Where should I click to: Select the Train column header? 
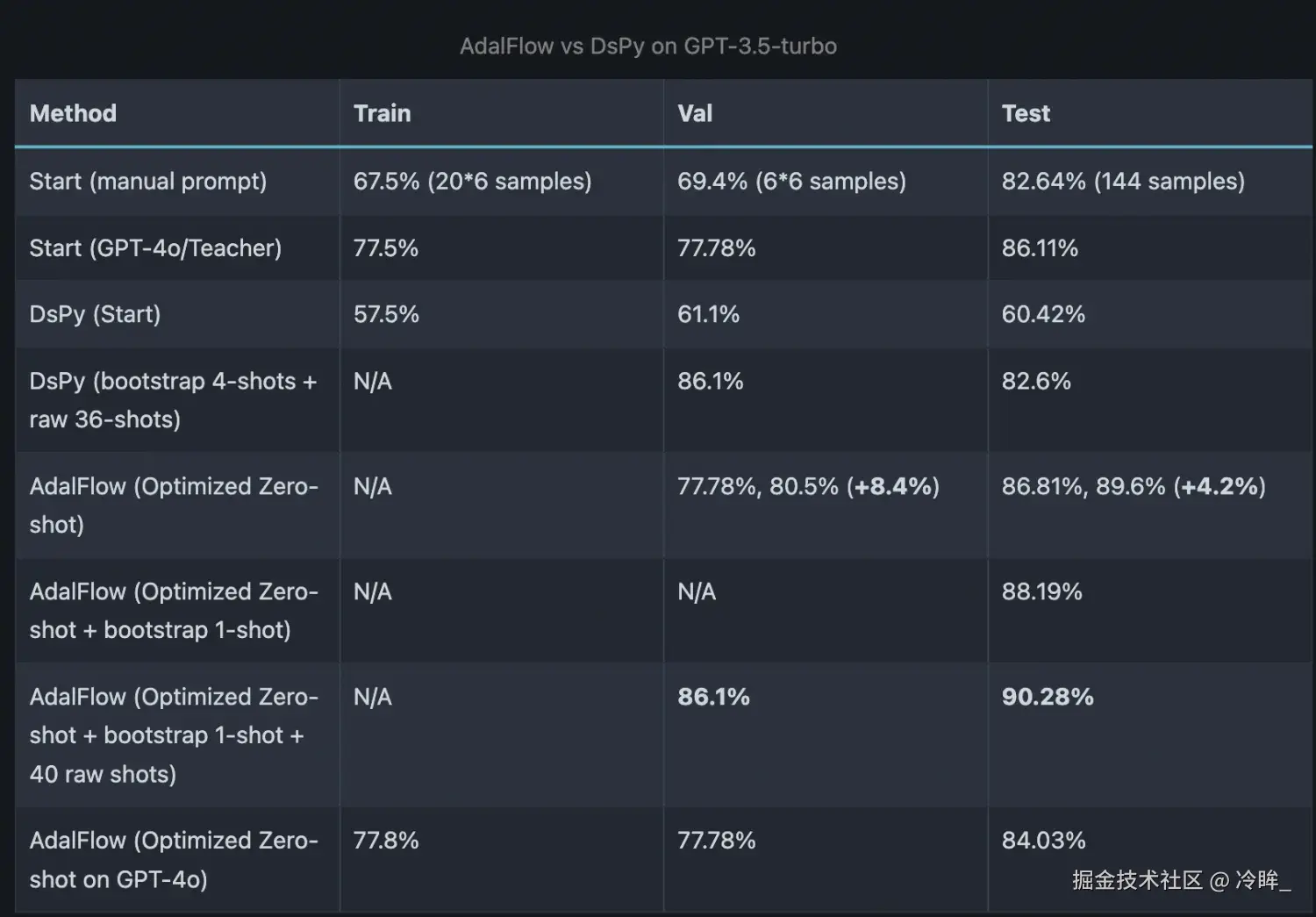point(382,113)
